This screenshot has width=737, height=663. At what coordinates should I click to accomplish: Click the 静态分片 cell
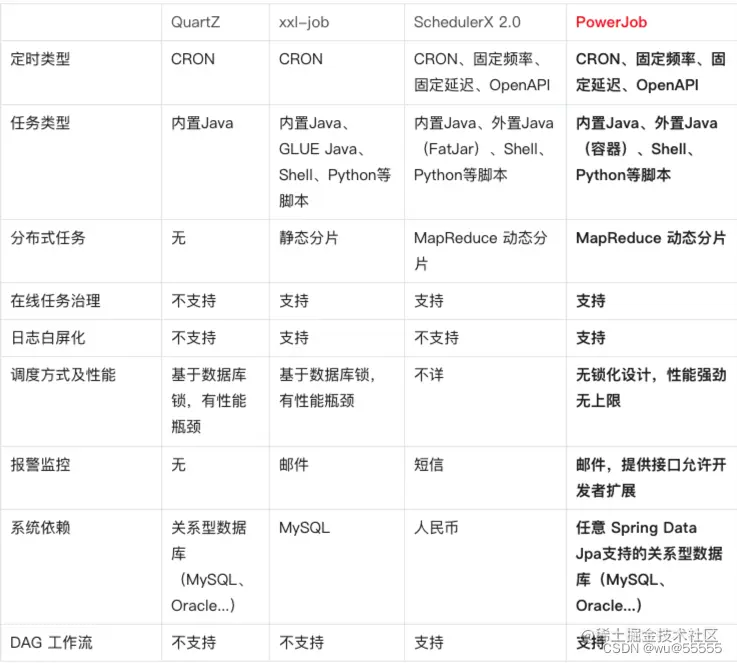click(308, 238)
